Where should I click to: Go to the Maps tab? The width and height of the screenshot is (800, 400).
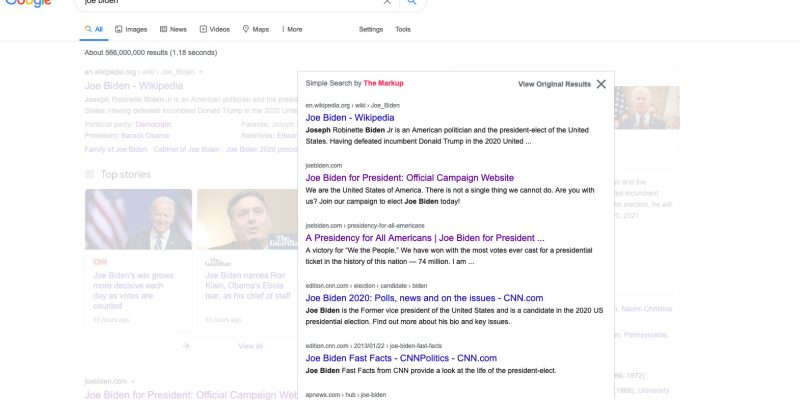coord(255,30)
